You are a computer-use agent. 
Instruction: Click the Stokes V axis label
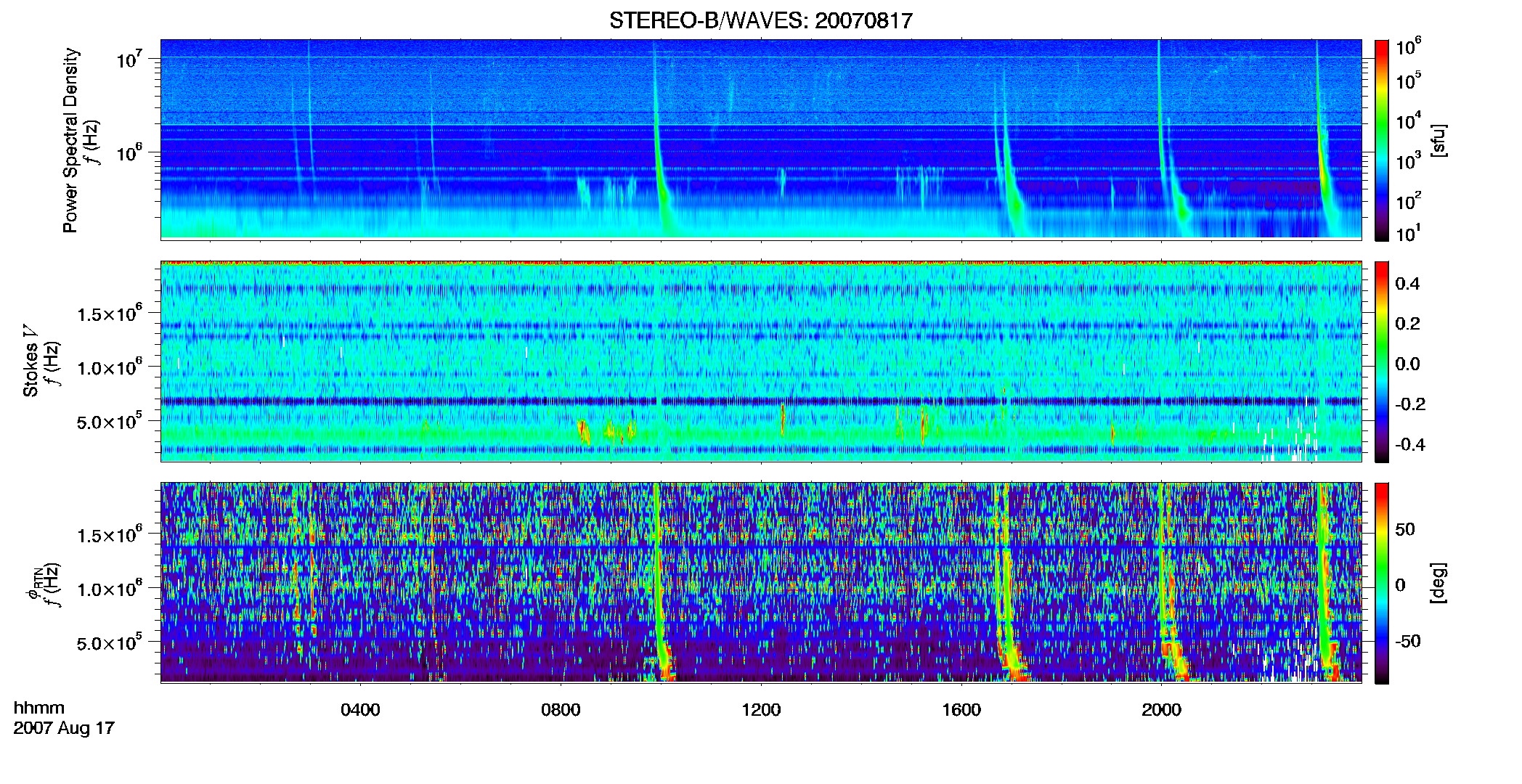pyautogui.click(x=30, y=361)
